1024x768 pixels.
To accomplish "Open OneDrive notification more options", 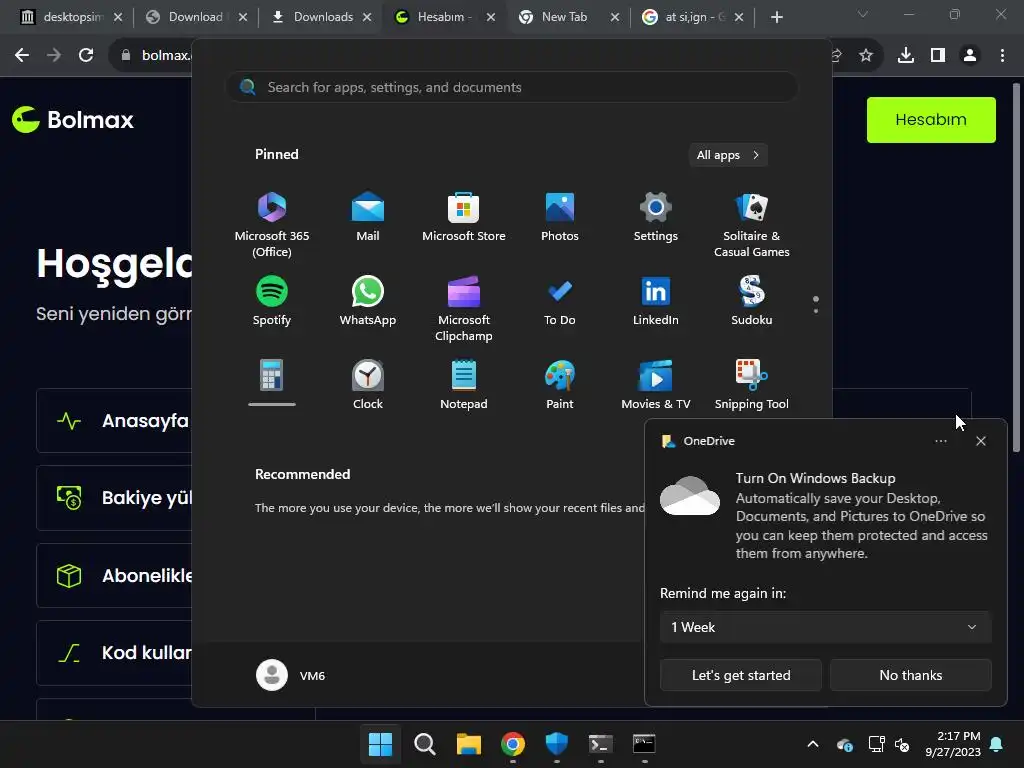I will click(x=940, y=441).
